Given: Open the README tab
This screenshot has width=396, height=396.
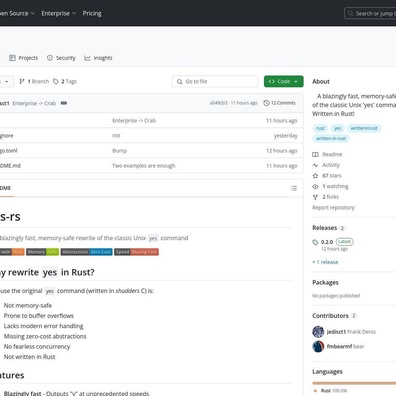Looking at the screenshot, I should point(6,188).
